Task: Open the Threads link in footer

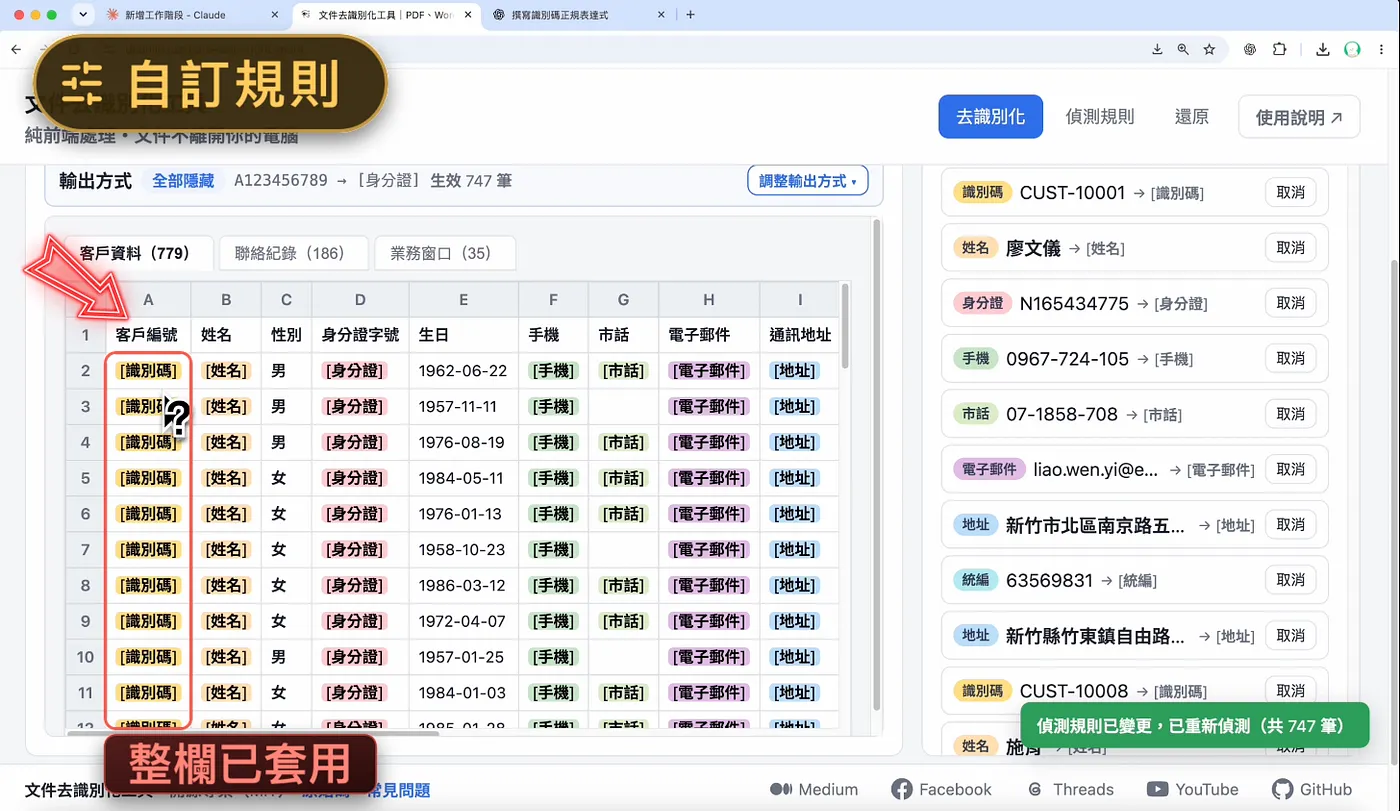Action: pyautogui.click(x=1070, y=789)
